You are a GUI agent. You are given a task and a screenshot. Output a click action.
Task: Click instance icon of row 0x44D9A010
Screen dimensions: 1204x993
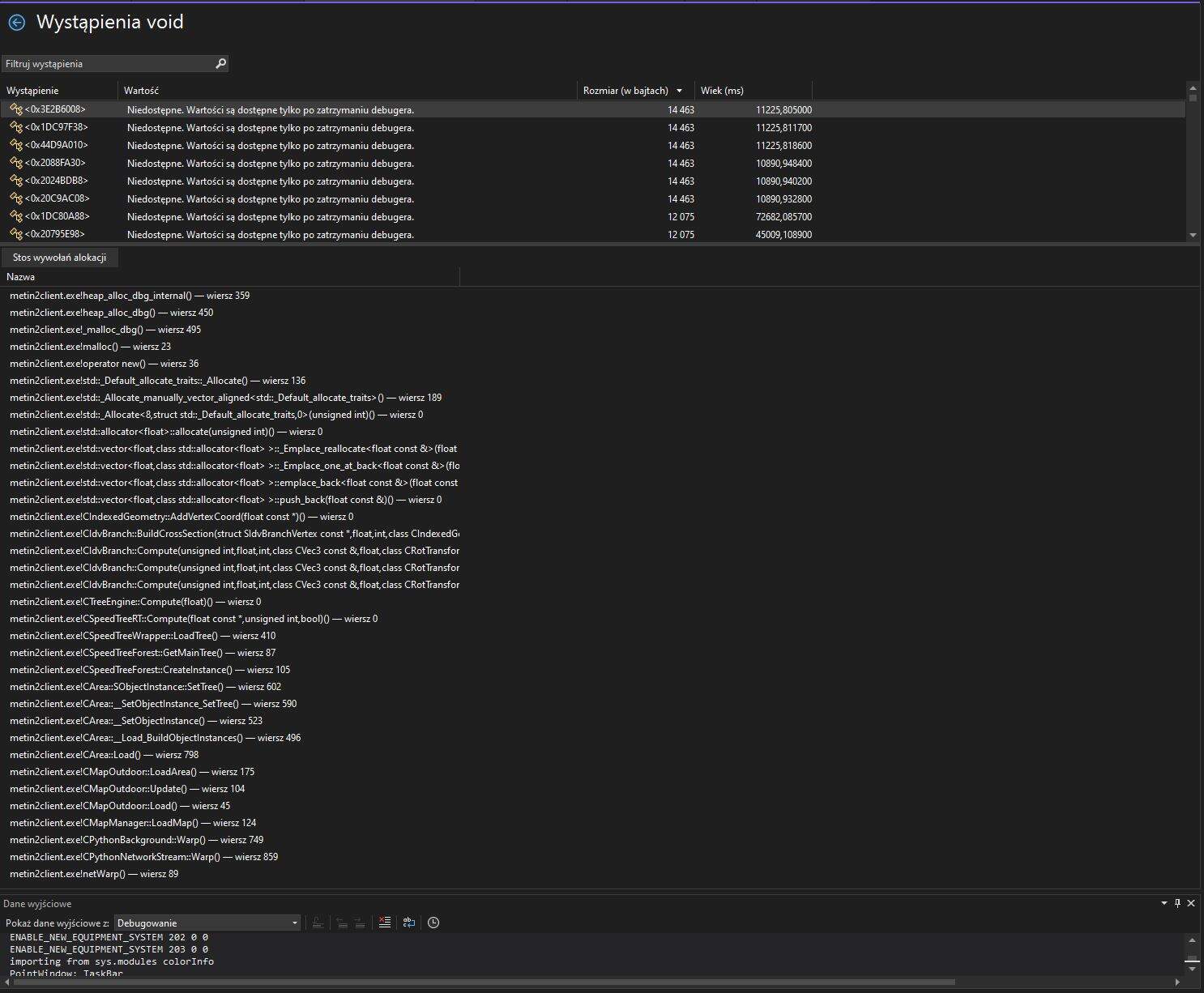pyautogui.click(x=16, y=145)
